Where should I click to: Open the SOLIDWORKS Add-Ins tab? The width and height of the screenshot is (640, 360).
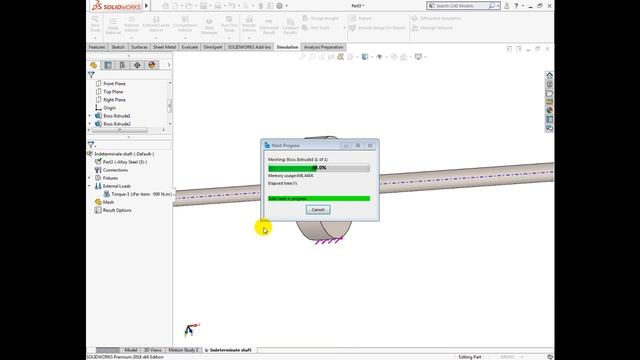[249, 47]
